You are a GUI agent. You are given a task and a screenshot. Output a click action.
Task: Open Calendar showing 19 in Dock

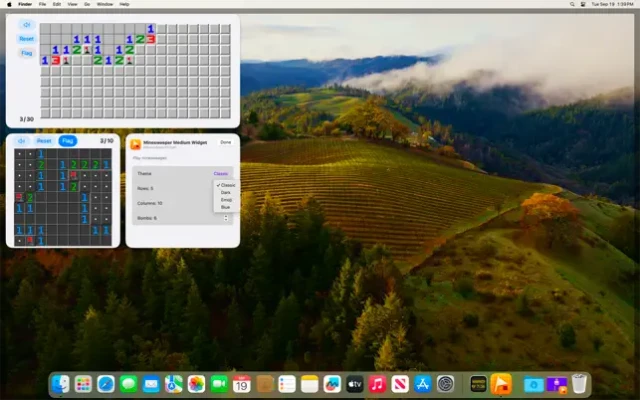tap(242, 384)
